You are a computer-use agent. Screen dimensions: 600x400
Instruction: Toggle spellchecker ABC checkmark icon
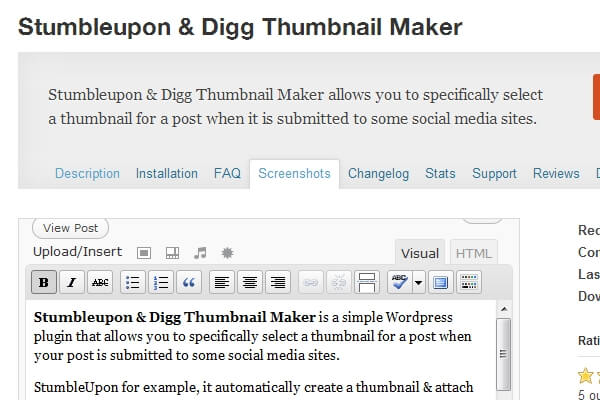400,282
